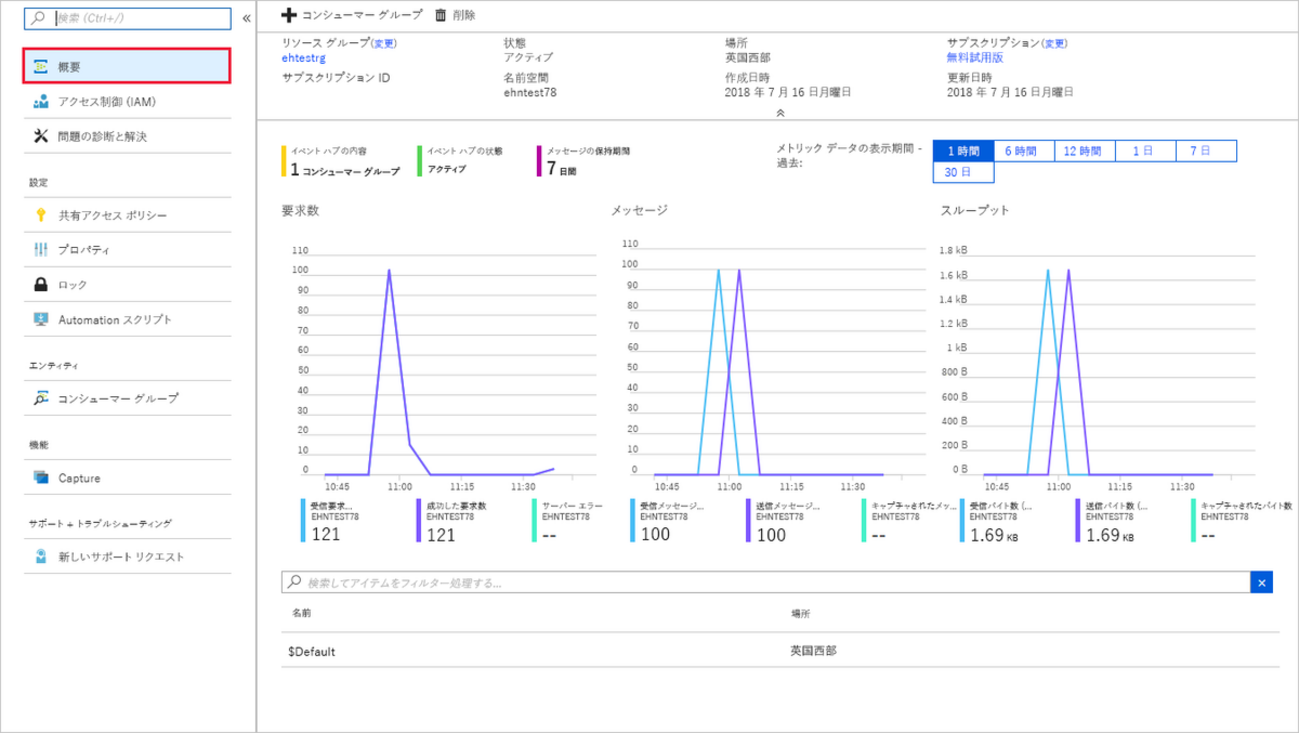1299x733 pixels.
Task: Collapse the sidebar with double chevron
Action: [246, 18]
